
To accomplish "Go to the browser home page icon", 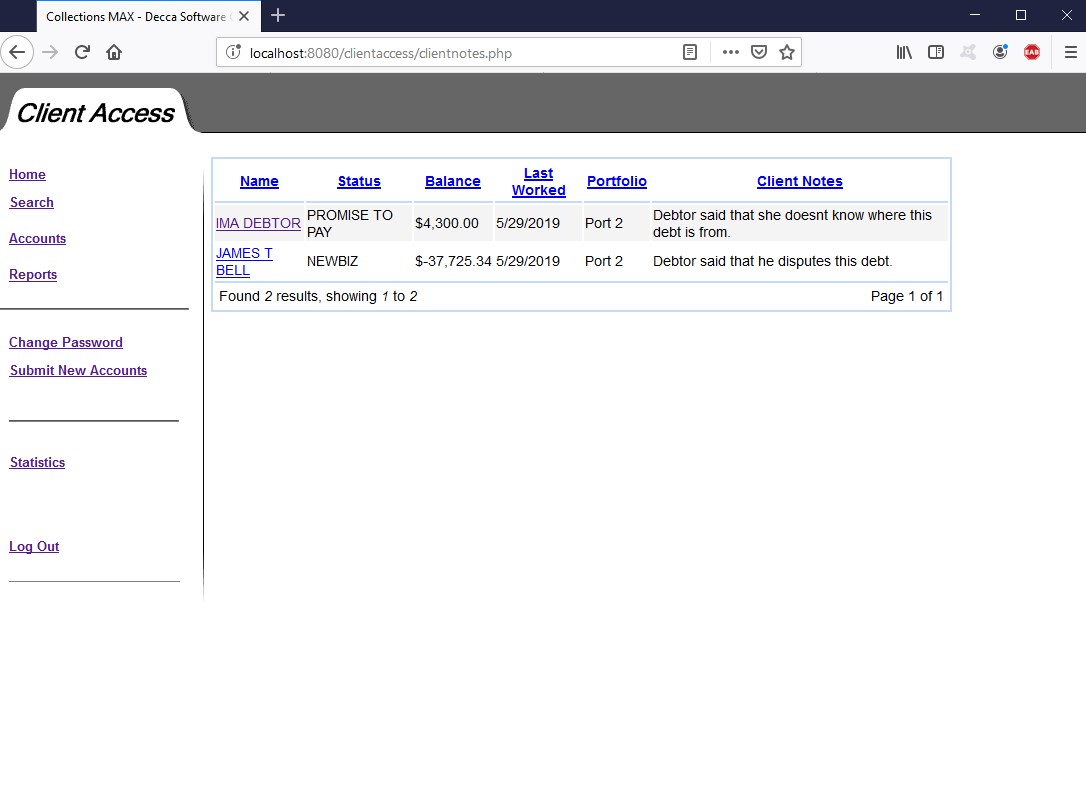I will [114, 53].
